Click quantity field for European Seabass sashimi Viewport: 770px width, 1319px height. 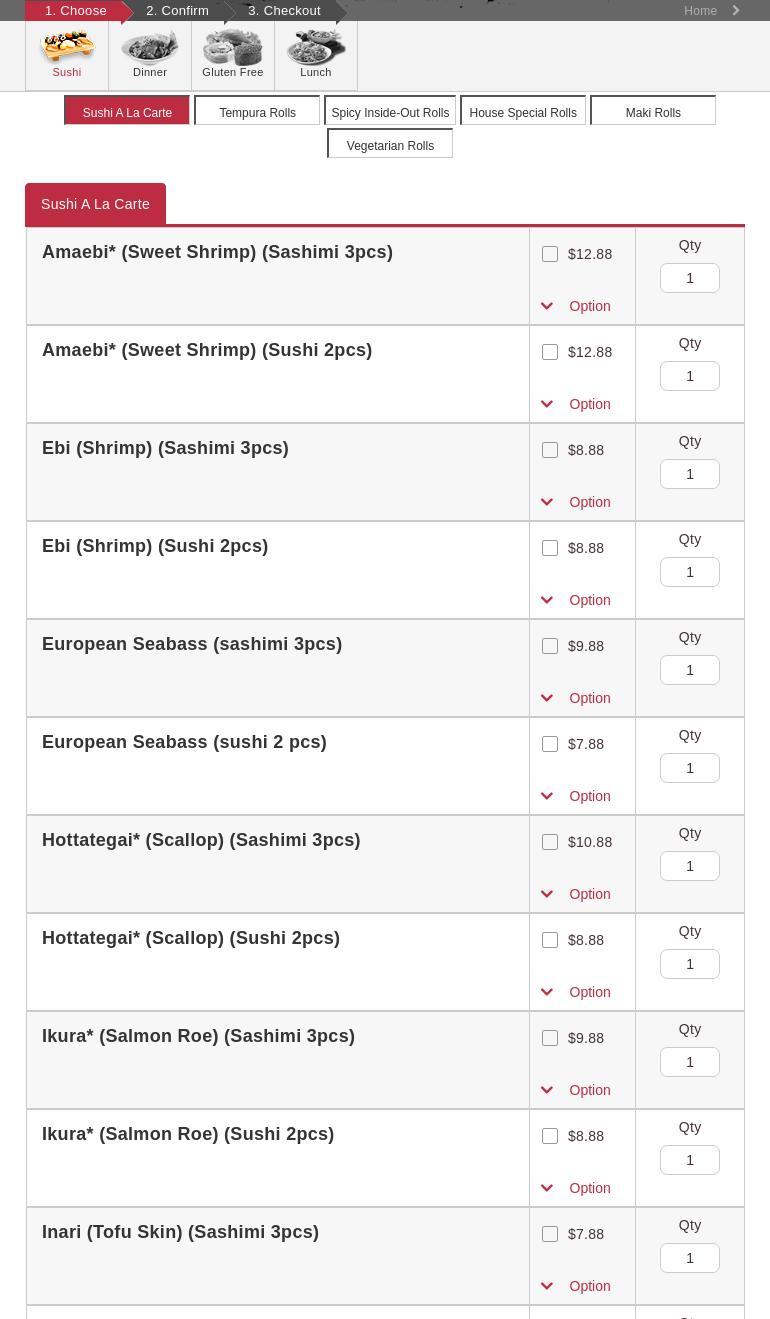click(690, 670)
